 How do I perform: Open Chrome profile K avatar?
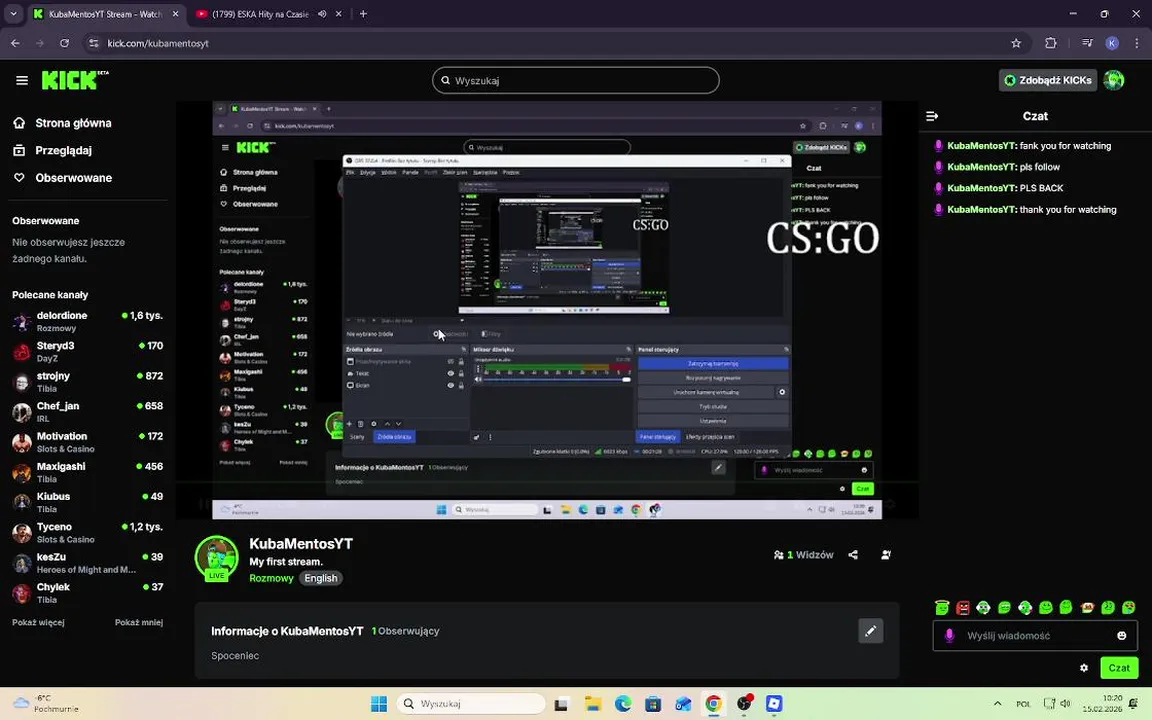coord(1112,43)
